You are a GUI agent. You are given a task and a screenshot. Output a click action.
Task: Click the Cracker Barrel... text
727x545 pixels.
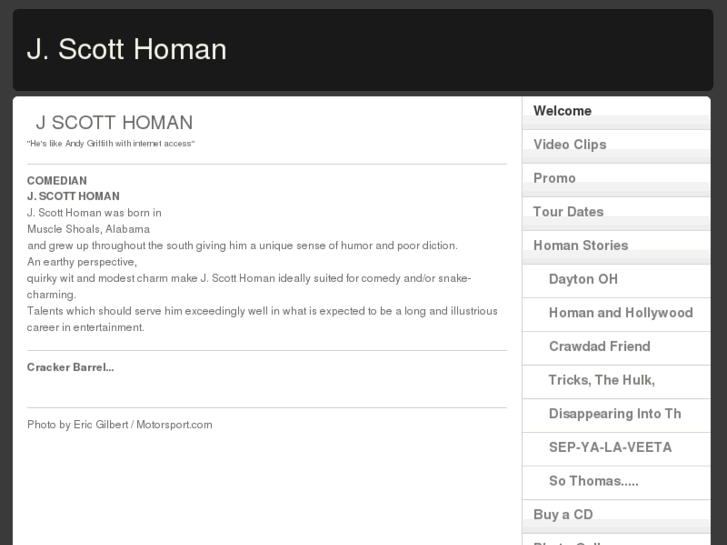70,367
